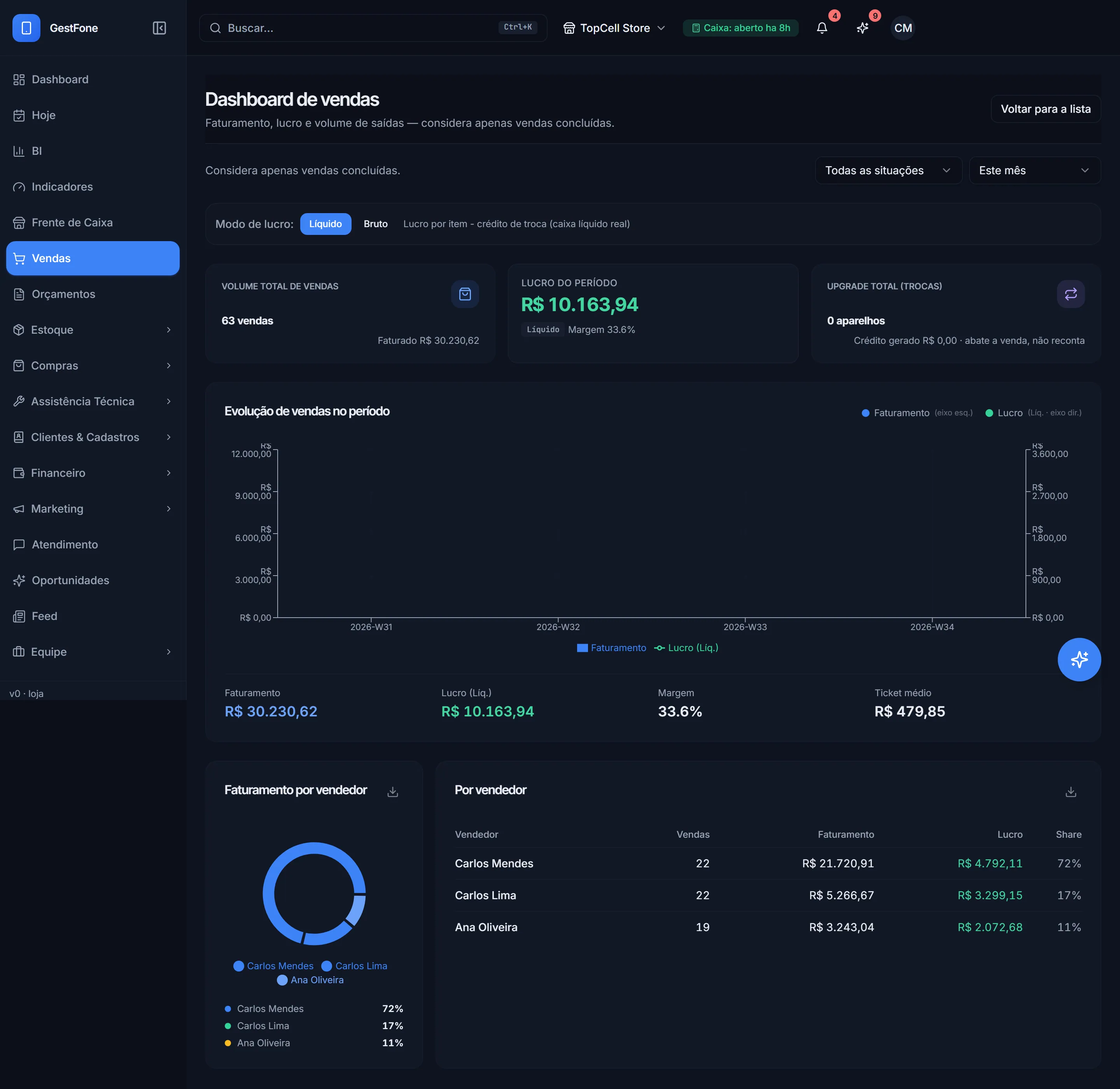Switch profit mode to Líquido
Screen dimensions: 1120x1089
pyautogui.click(x=325, y=224)
